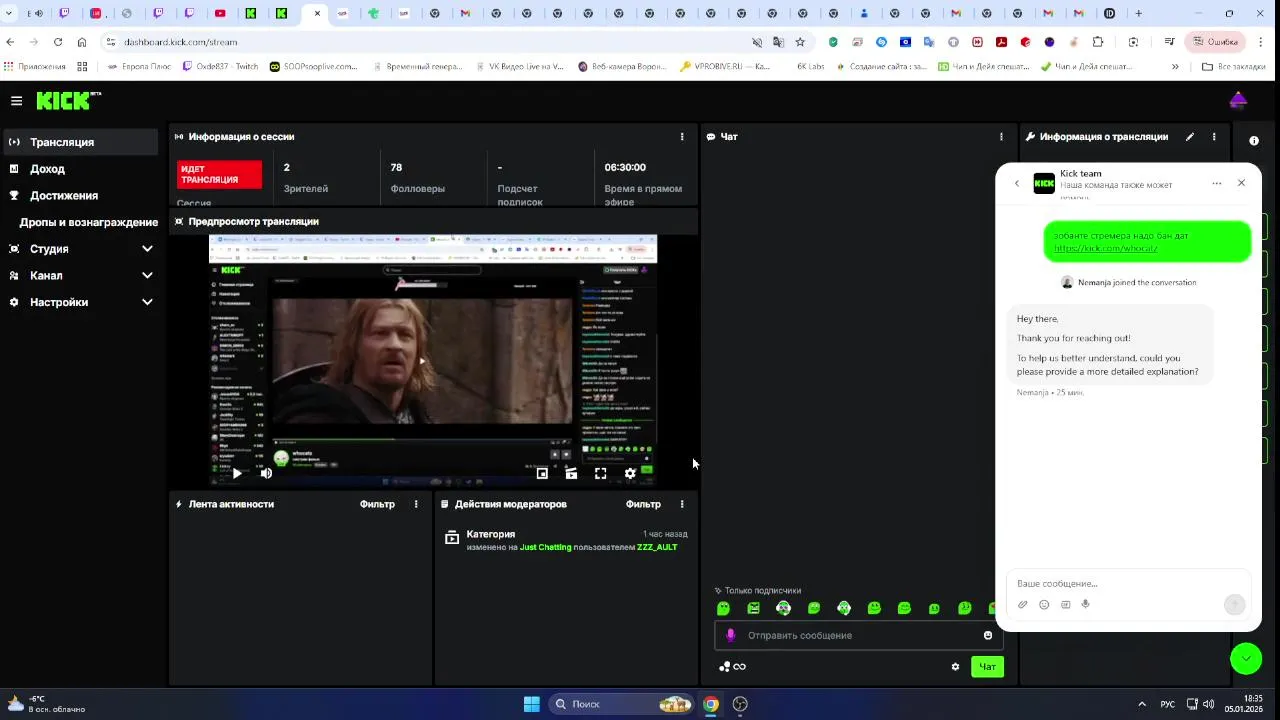Reload the page in Chrome
1280x720 pixels.
coord(58,42)
